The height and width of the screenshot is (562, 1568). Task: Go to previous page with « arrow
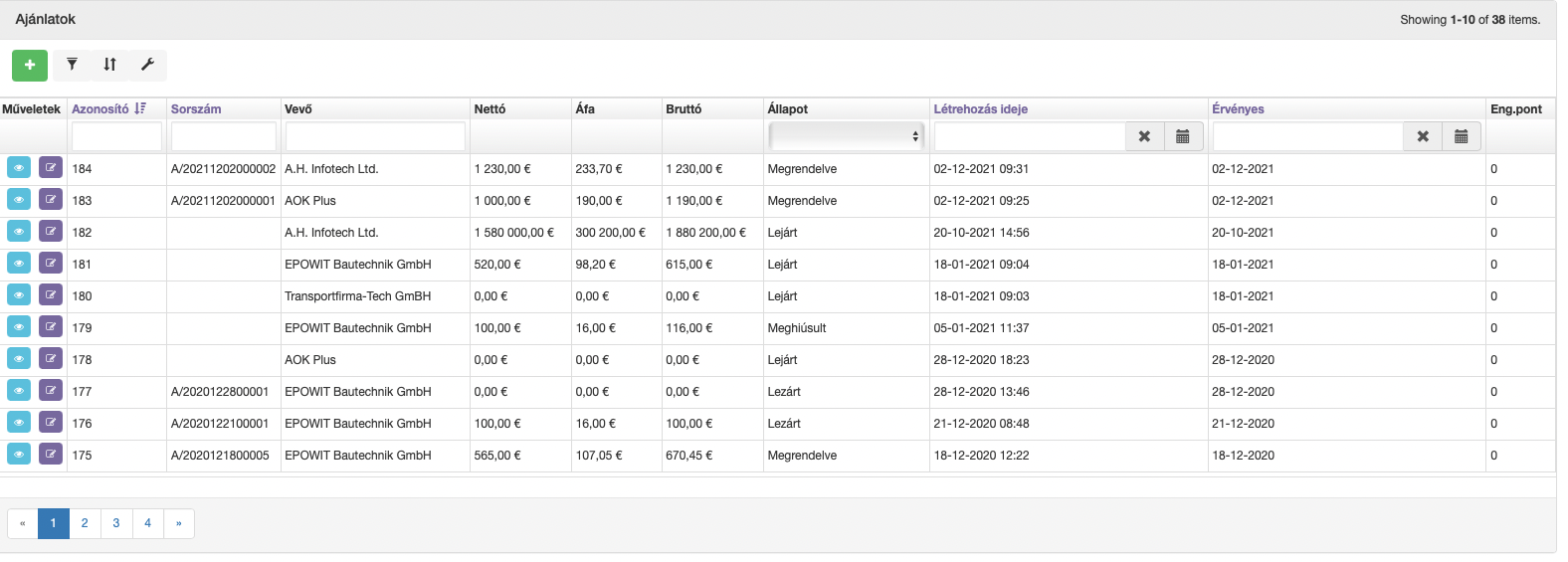(x=22, y=523)
